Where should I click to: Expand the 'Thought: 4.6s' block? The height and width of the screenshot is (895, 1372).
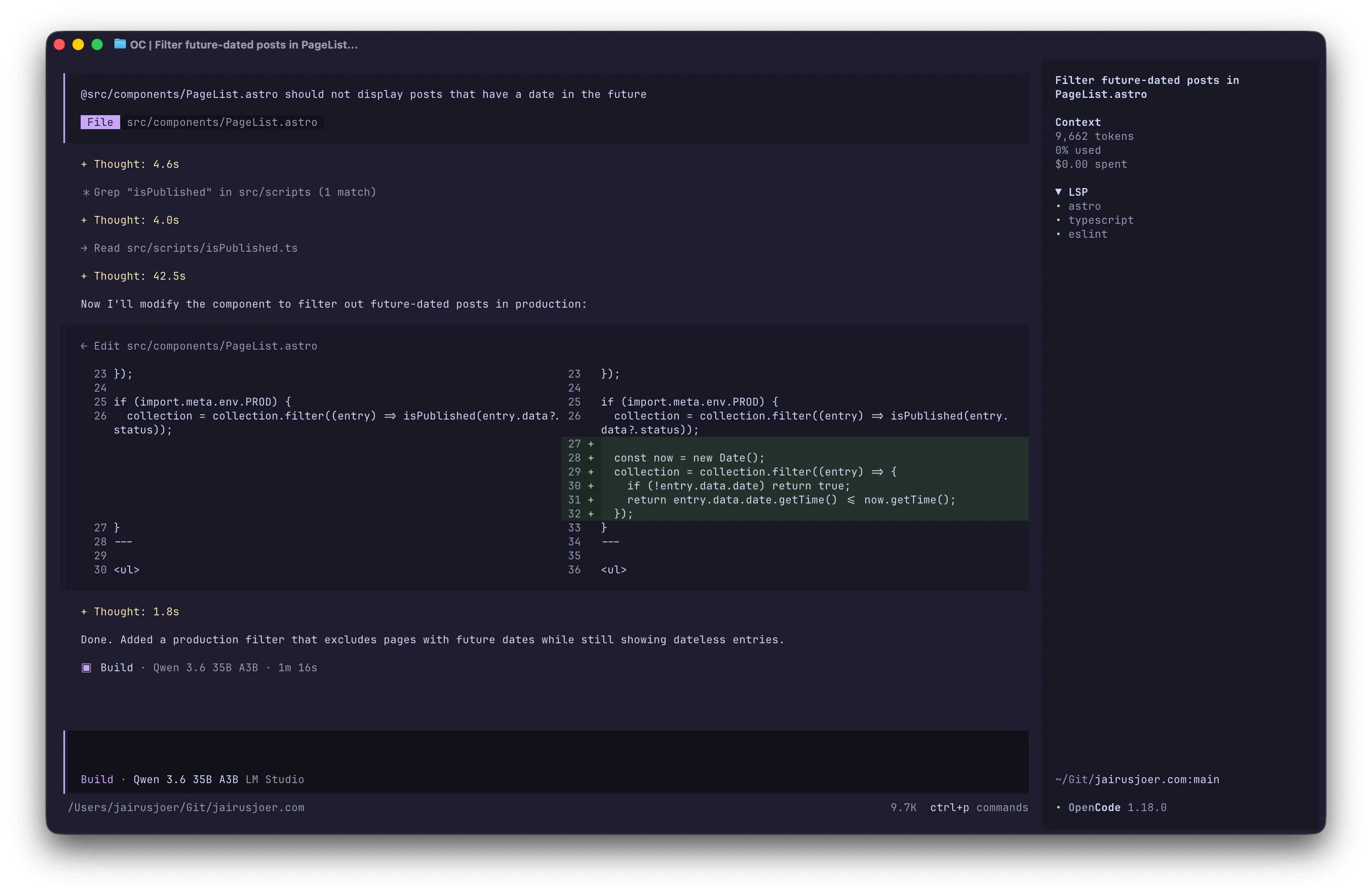tap(130, 164)
